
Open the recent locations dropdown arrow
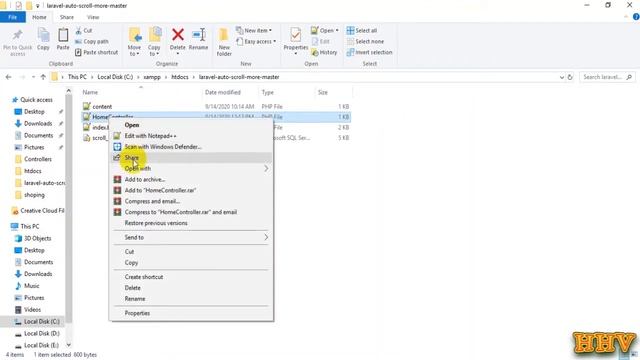point(33,77)
